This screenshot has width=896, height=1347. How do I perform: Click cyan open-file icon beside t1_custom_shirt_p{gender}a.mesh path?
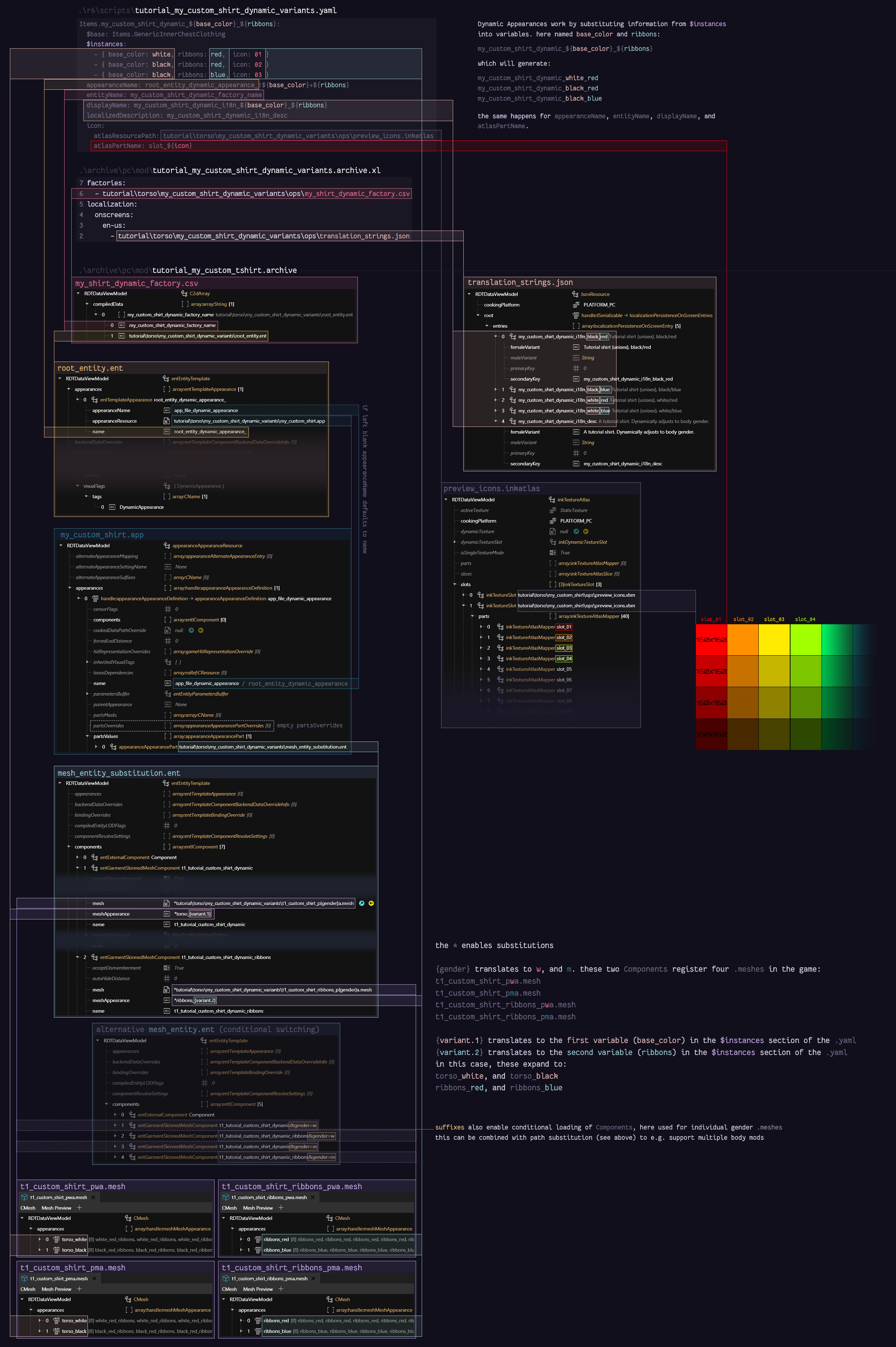pyautogui.click(x=362, y=903)
